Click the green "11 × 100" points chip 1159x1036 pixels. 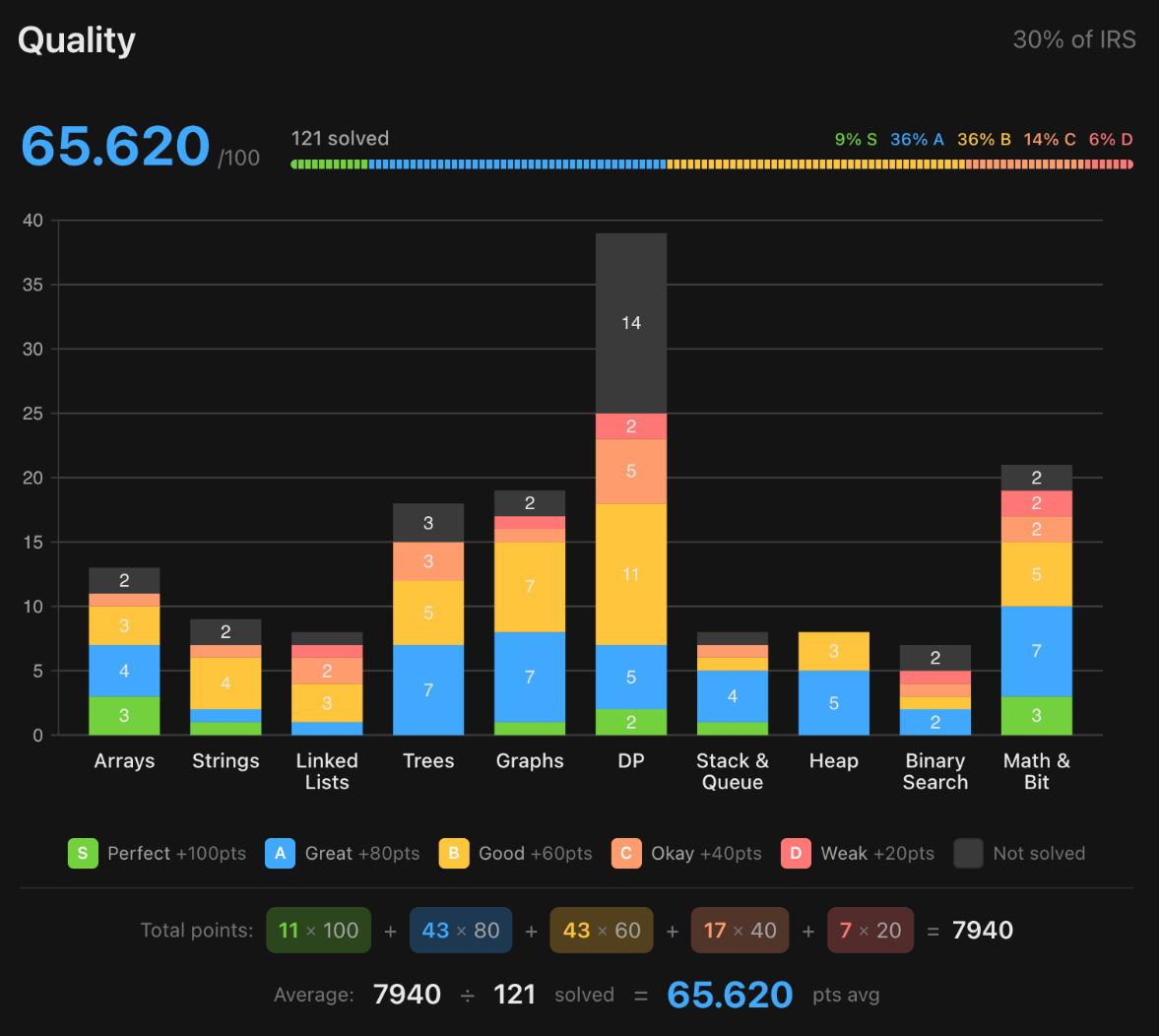318,930
